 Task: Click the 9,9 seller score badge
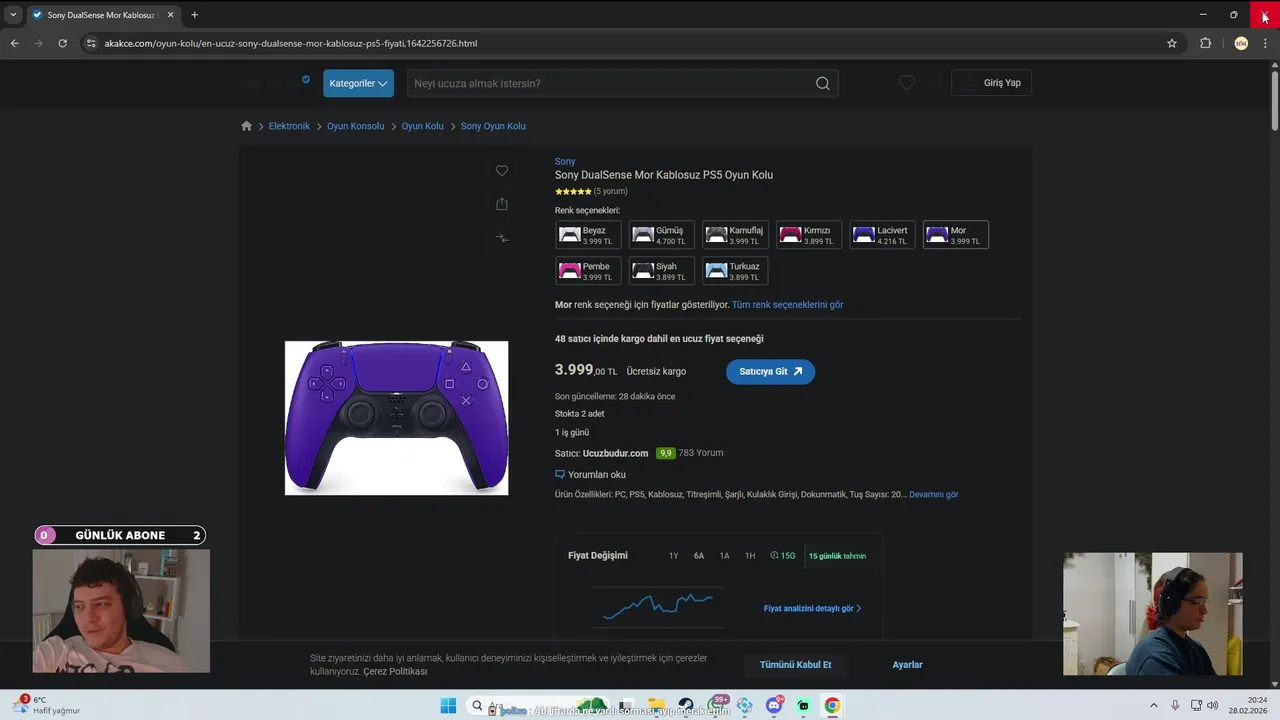tap(665, 453)
